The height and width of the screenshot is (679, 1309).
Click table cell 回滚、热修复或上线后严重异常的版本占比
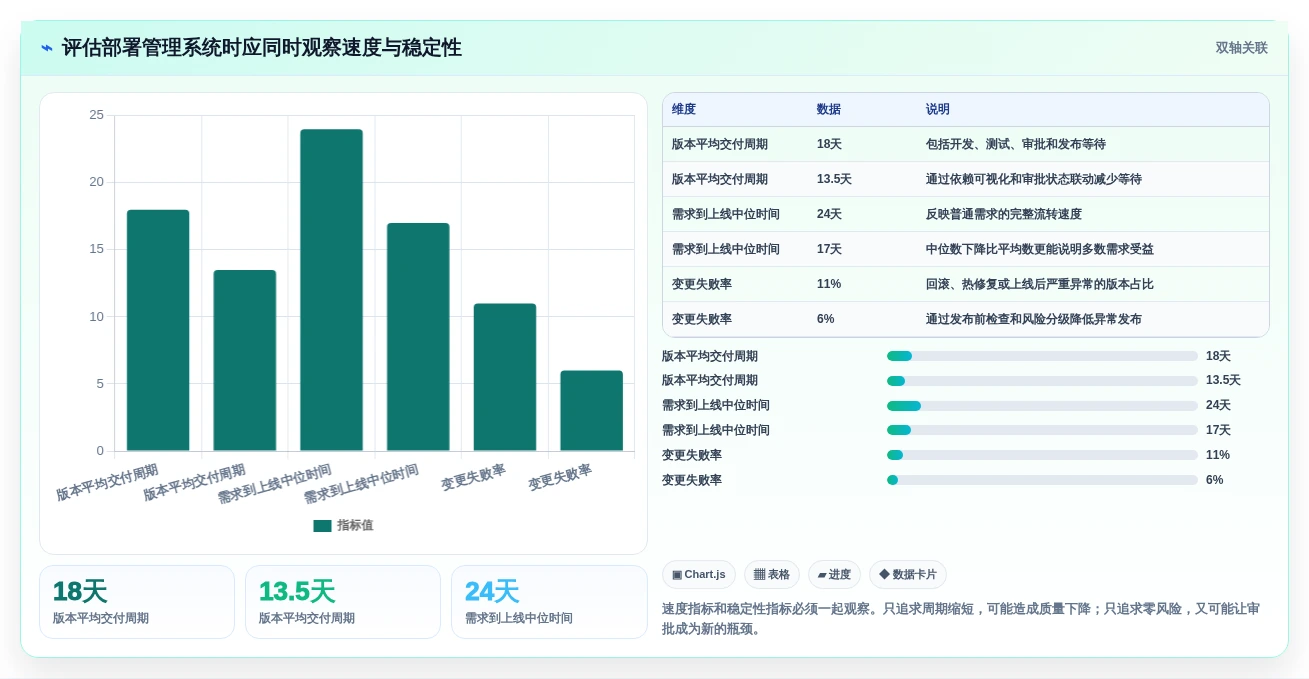coord(1040,284)
